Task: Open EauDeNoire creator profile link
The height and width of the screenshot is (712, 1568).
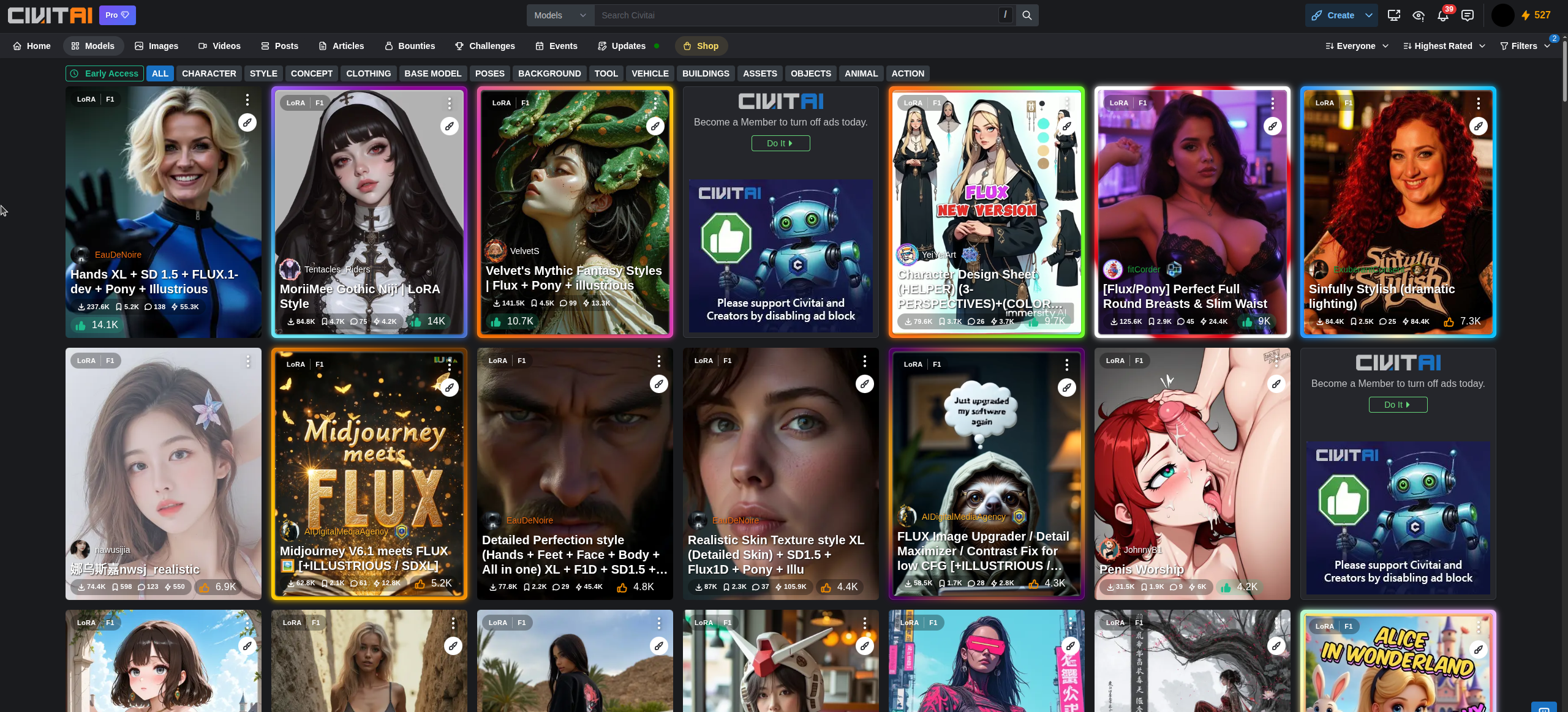Action: point(118,255)
